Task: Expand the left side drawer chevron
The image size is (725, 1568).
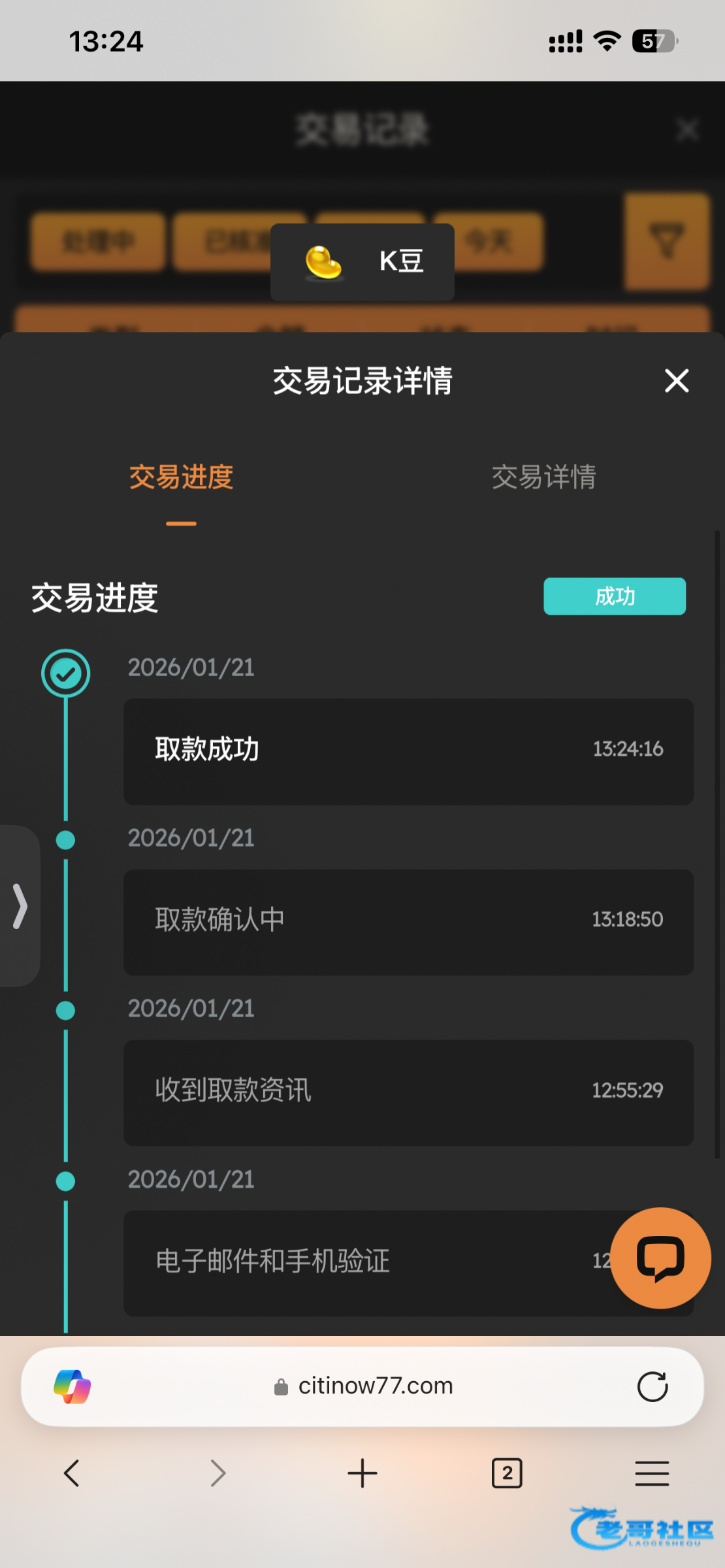Action: [x=20, y=906]
